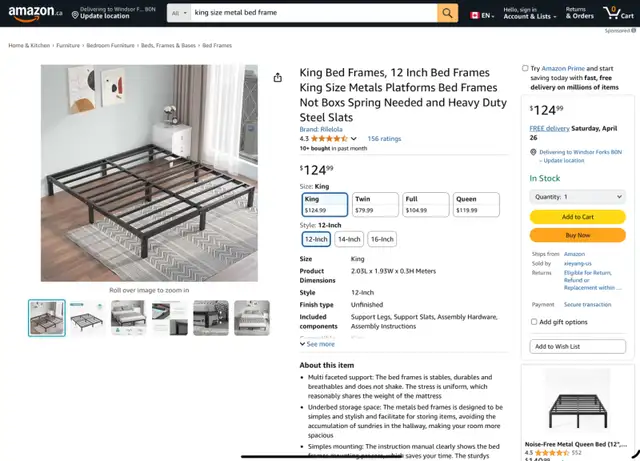Select the Try Amazon Prime radio option

pyautogui.click(x=526, y=69)
